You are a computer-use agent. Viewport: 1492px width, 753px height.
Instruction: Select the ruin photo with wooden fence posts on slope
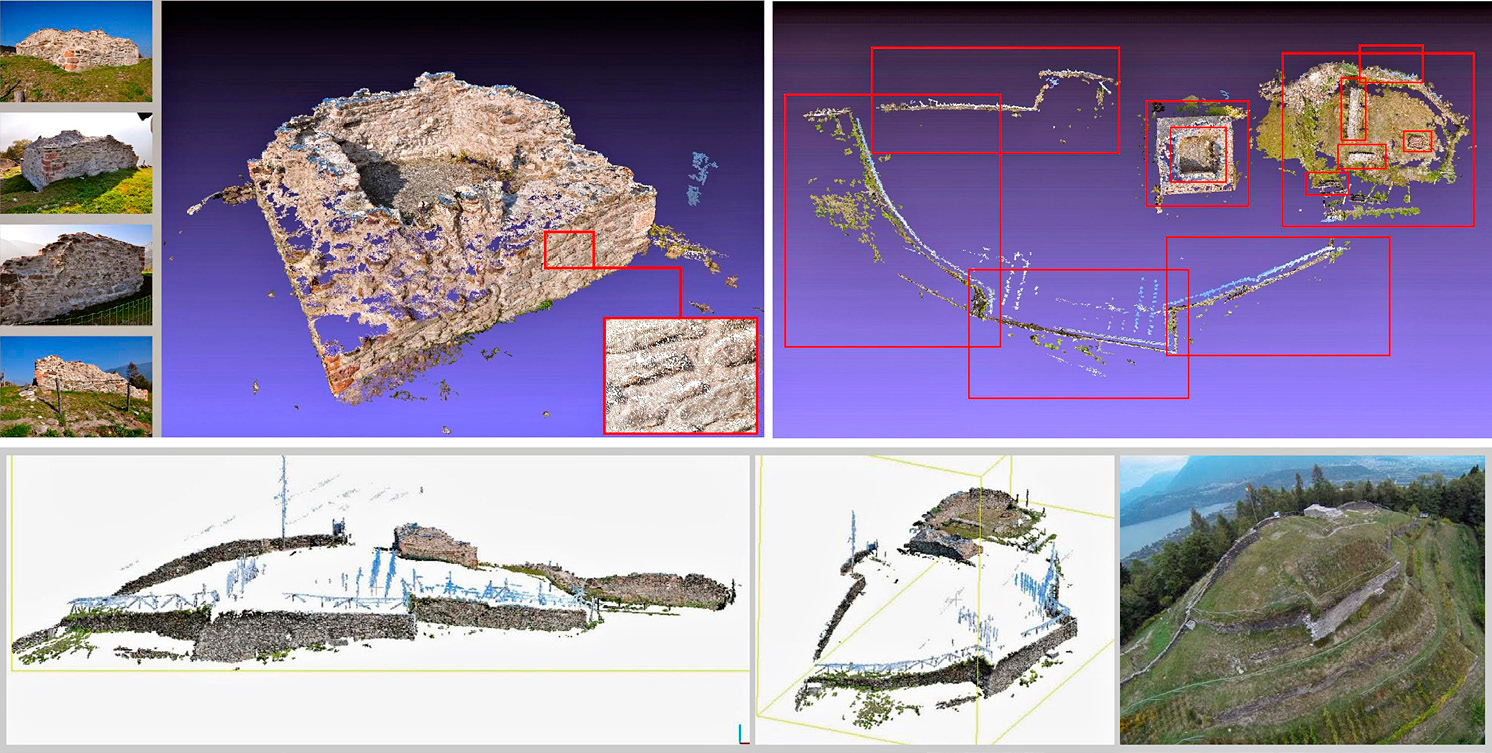click(x=76, y=386)
